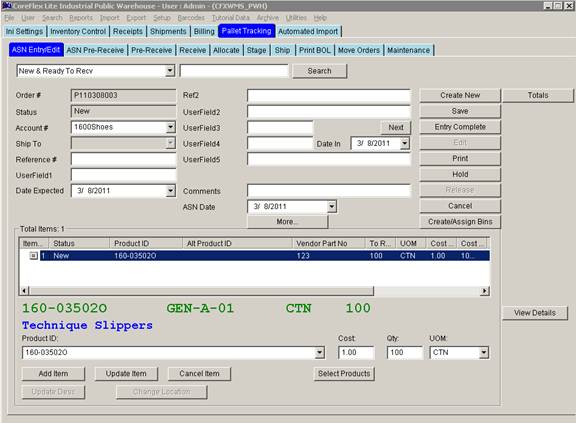This screenshot has width=576, height=423.
Task: Open the Allocate subtab
Action: (x=226, y=50)
